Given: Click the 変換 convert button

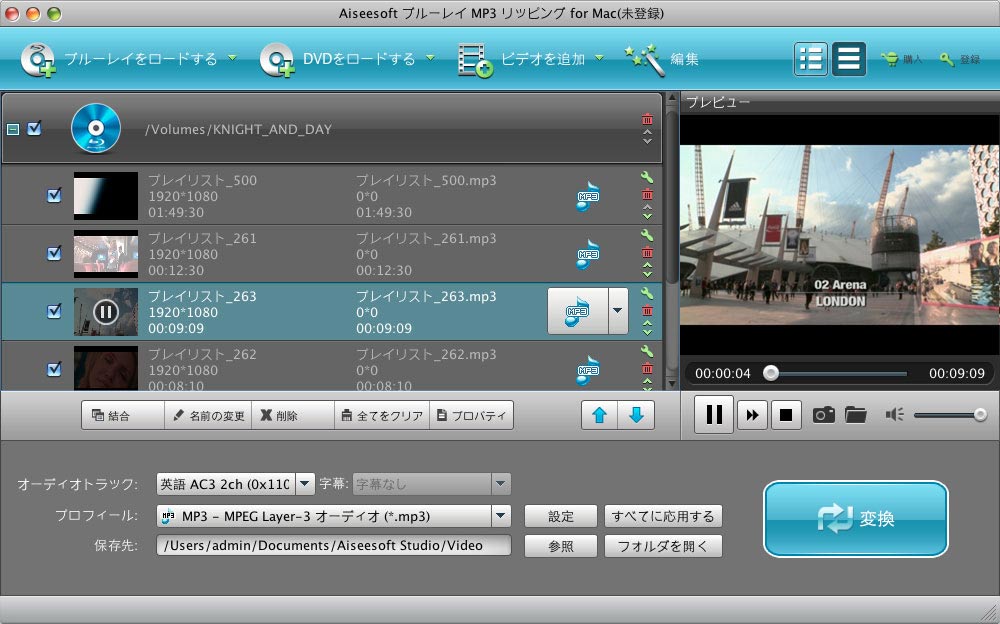Looking at the screenshot, I should point(855,519).
